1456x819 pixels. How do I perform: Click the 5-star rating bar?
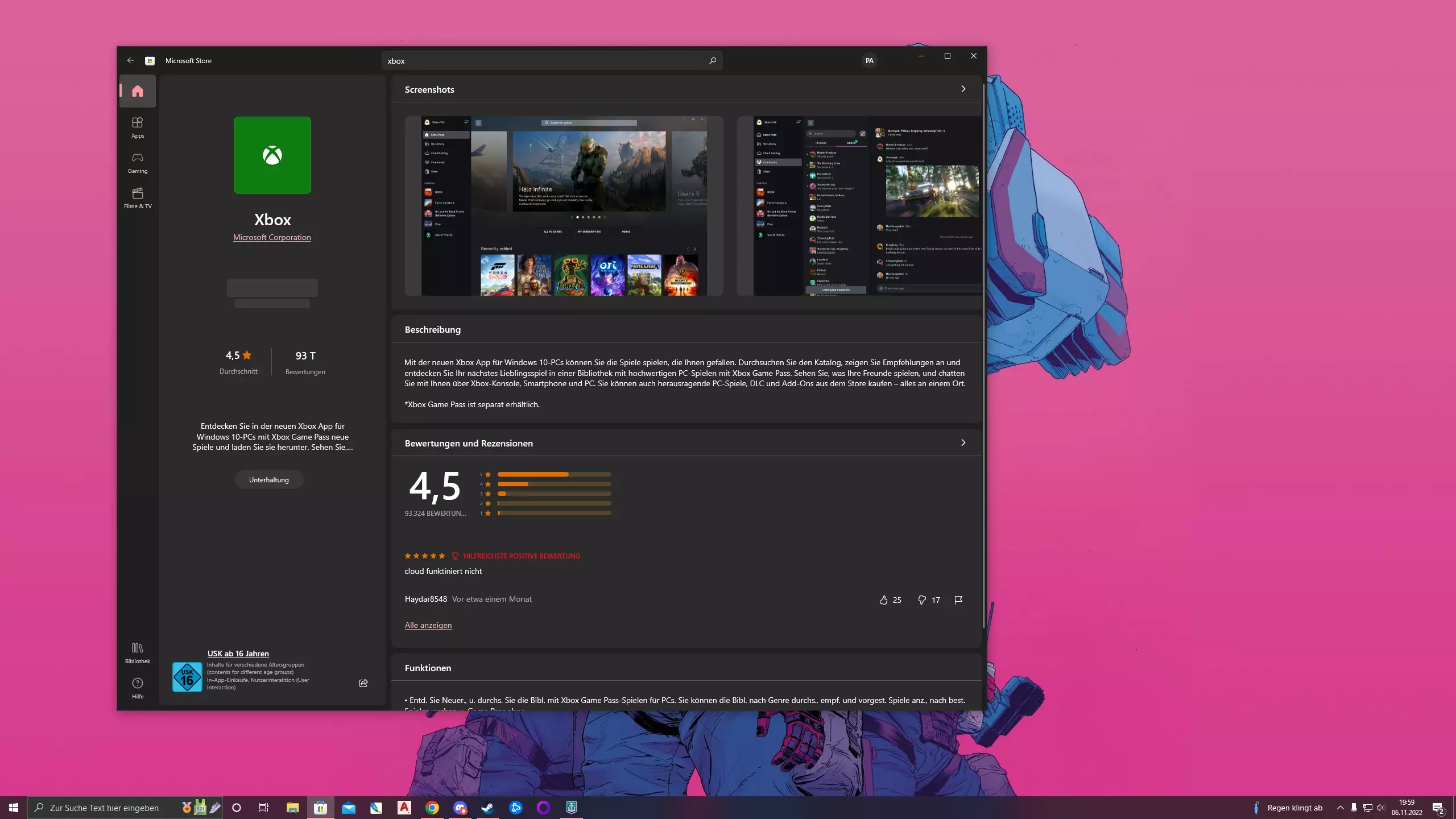click(x=555, y=474)
